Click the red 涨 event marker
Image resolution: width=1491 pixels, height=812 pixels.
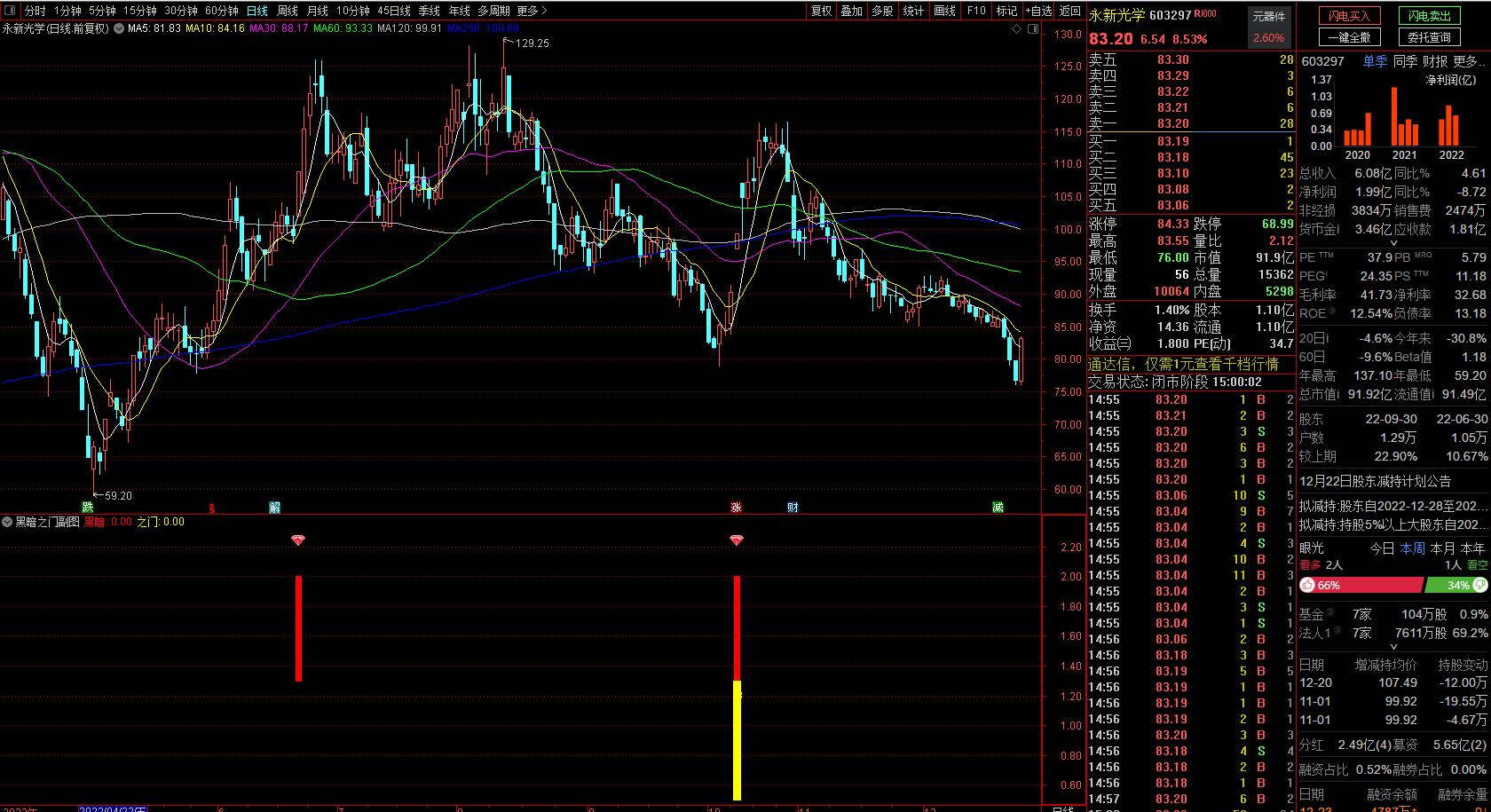tap(736, 507)
